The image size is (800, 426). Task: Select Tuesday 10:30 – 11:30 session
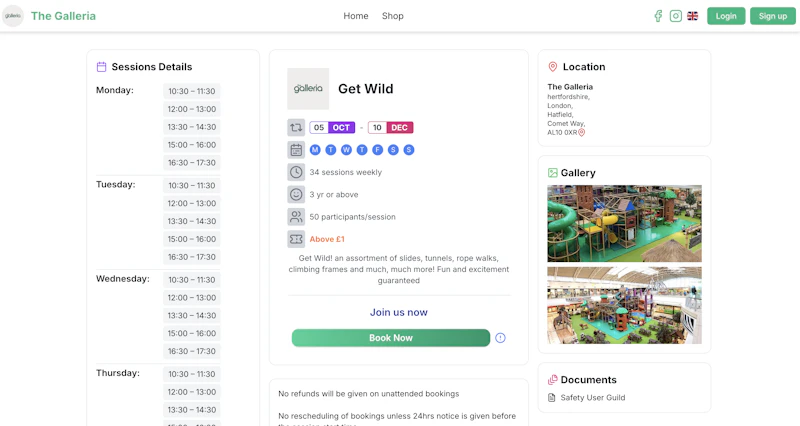[192, 186]
